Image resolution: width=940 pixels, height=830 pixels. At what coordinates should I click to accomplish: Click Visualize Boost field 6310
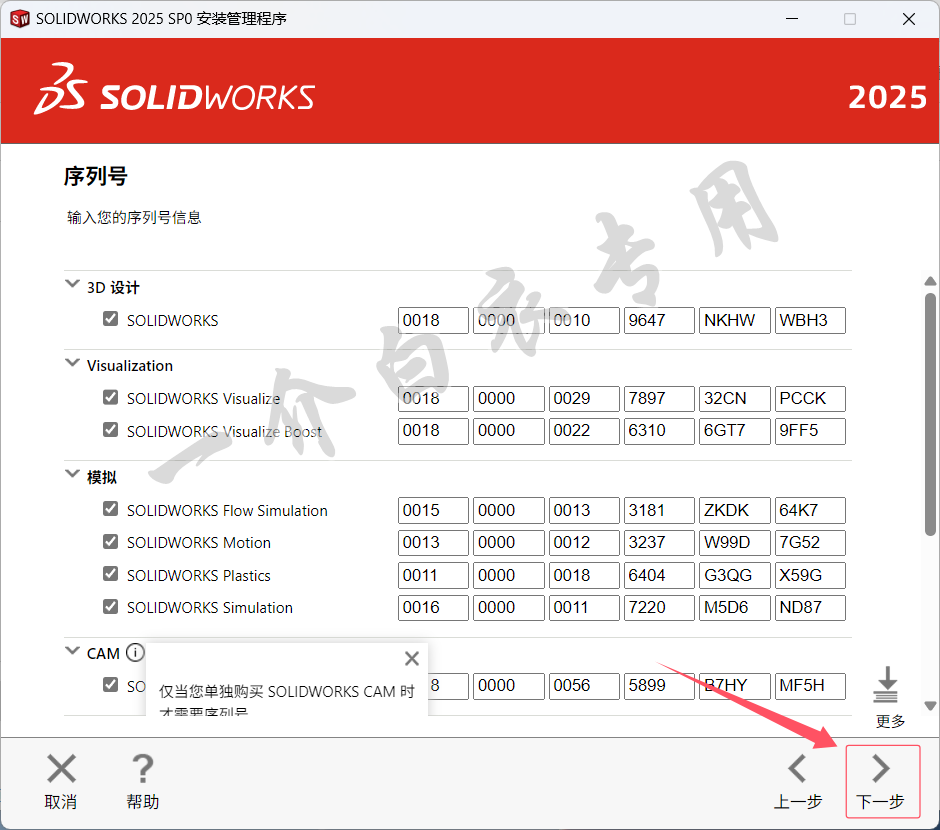659,431
